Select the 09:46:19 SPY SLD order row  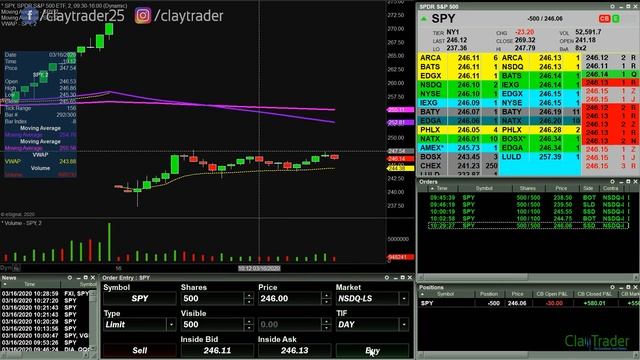(x=529, y=204)
